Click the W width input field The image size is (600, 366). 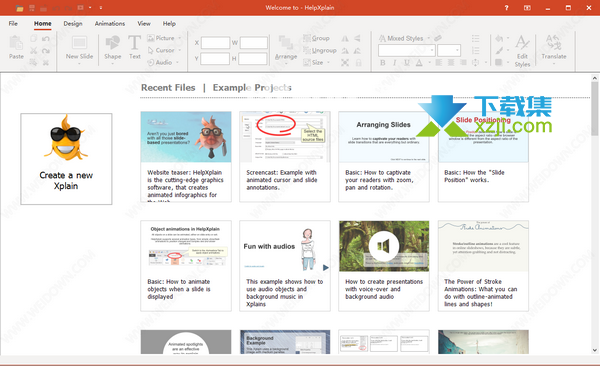coord(254,42)
